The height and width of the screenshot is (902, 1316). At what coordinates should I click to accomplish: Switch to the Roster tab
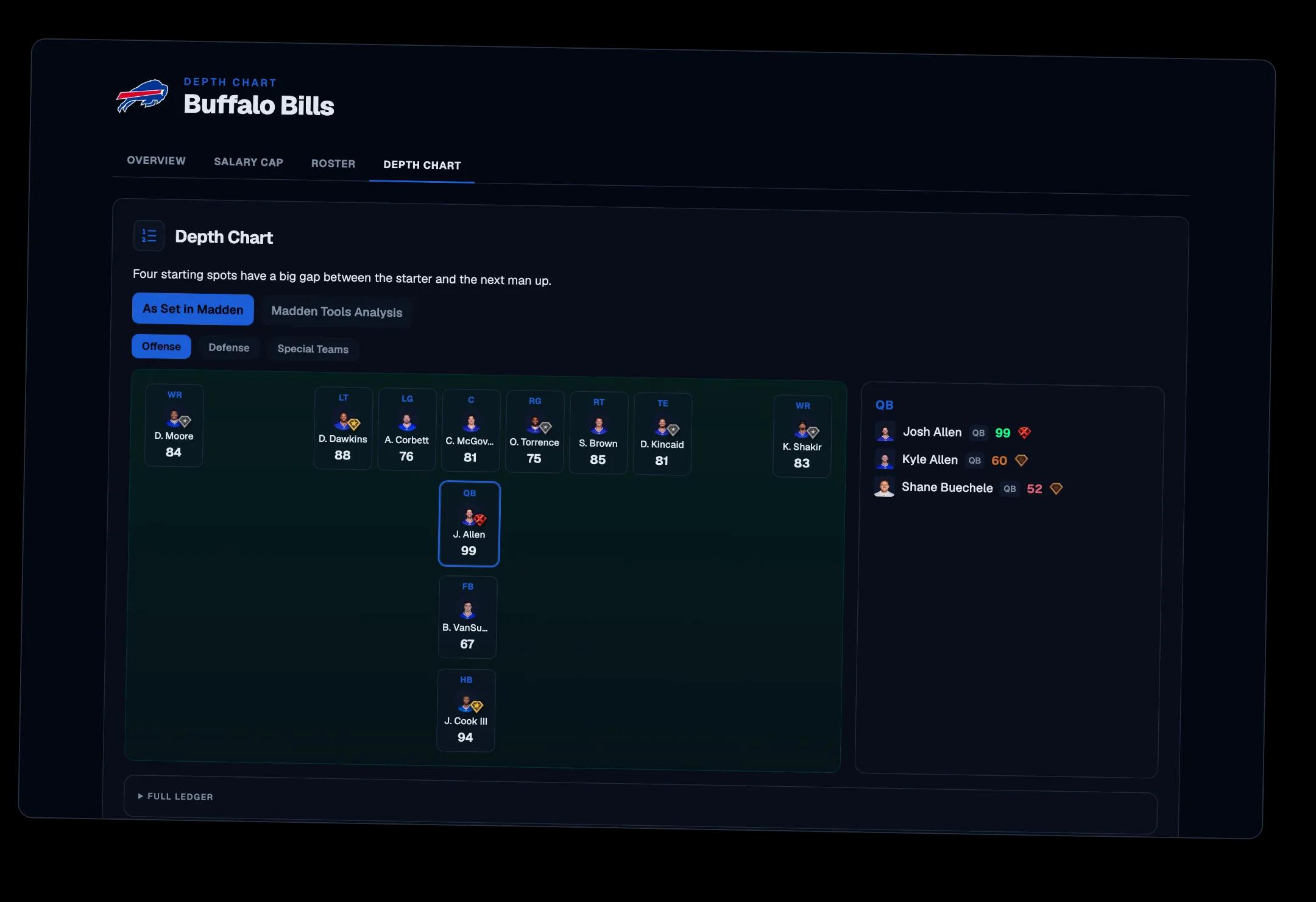point(333,163)
